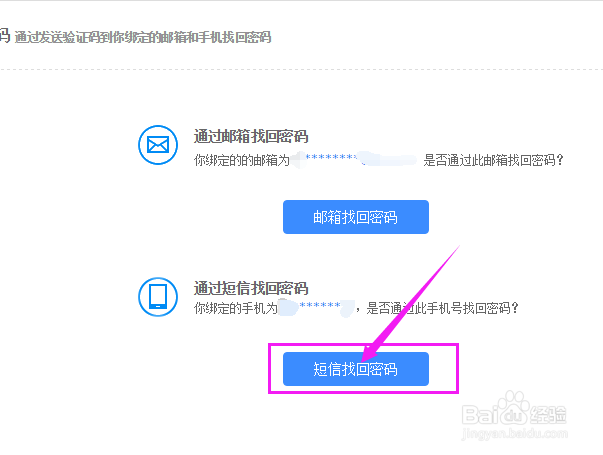The height and width of the screenshot is (455, 603).
Task: Click the masked bound email address
Action: [x=354, y=158]
